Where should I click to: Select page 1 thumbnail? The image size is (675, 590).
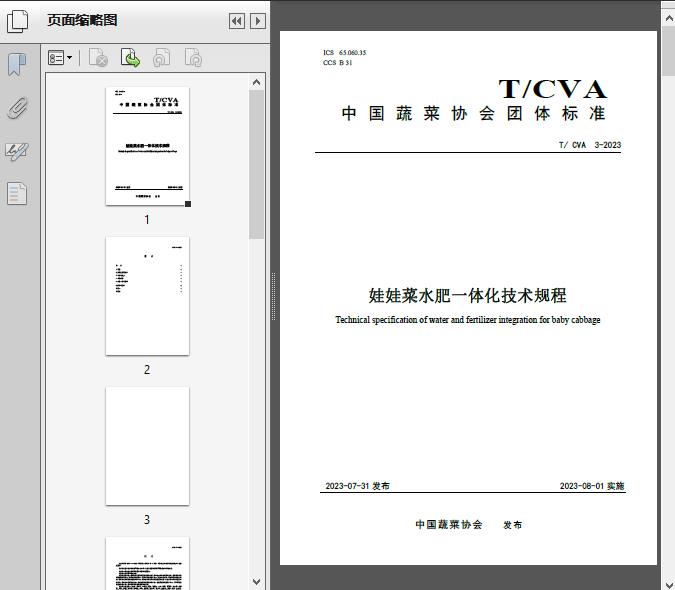(147, 146)
